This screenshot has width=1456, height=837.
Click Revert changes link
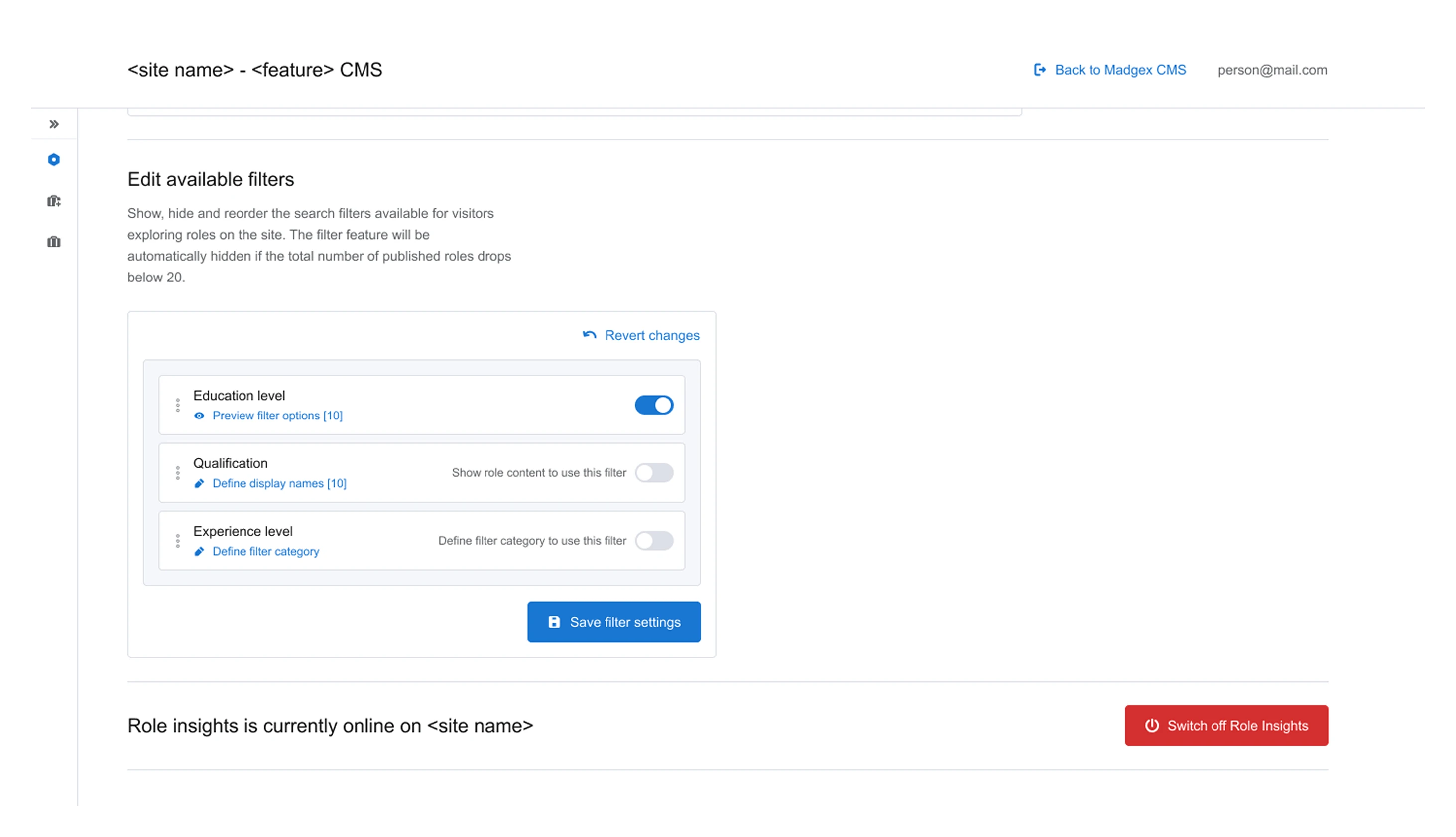(652, 335)
